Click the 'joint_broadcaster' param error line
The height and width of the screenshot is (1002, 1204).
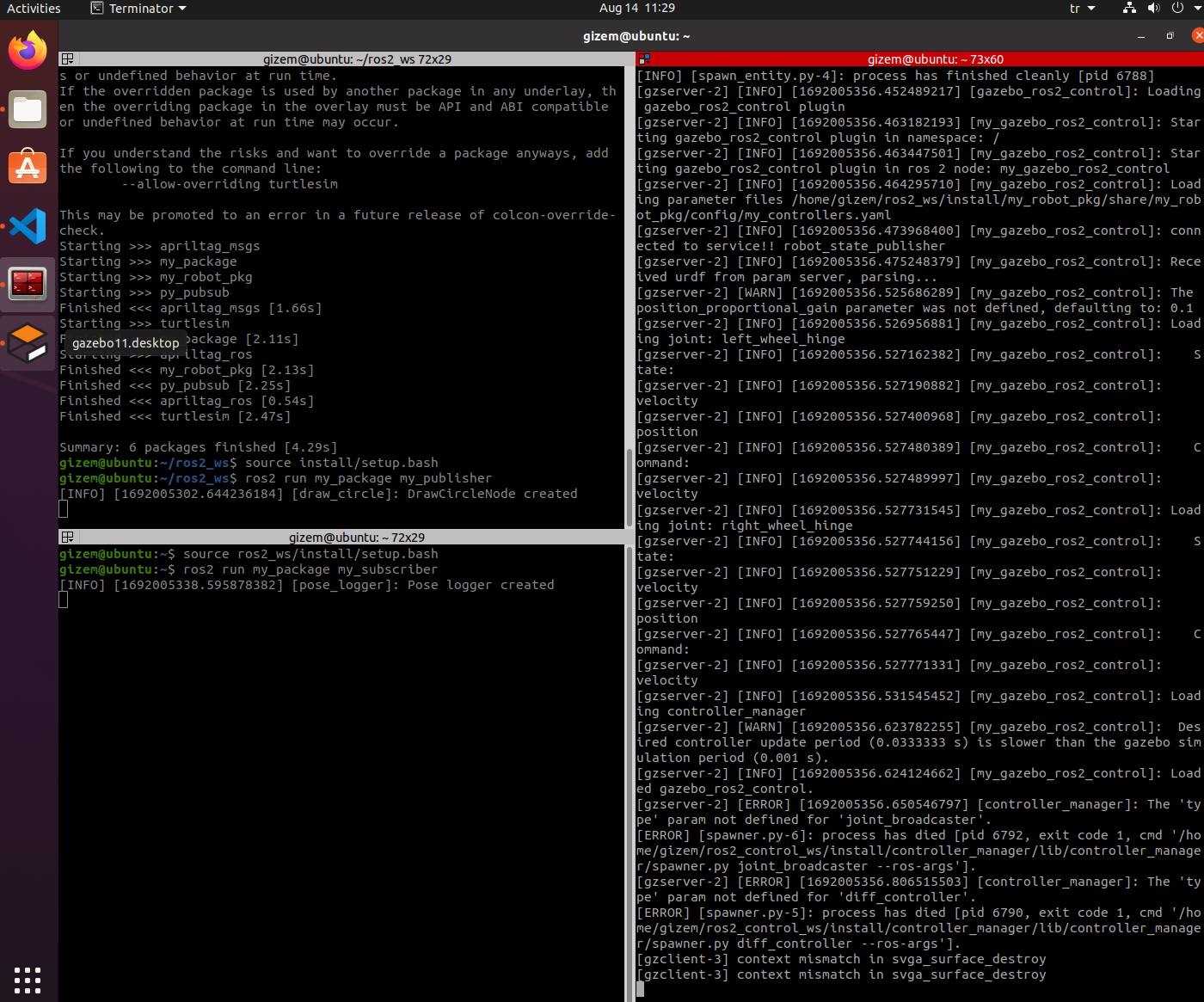click(918, 812)
